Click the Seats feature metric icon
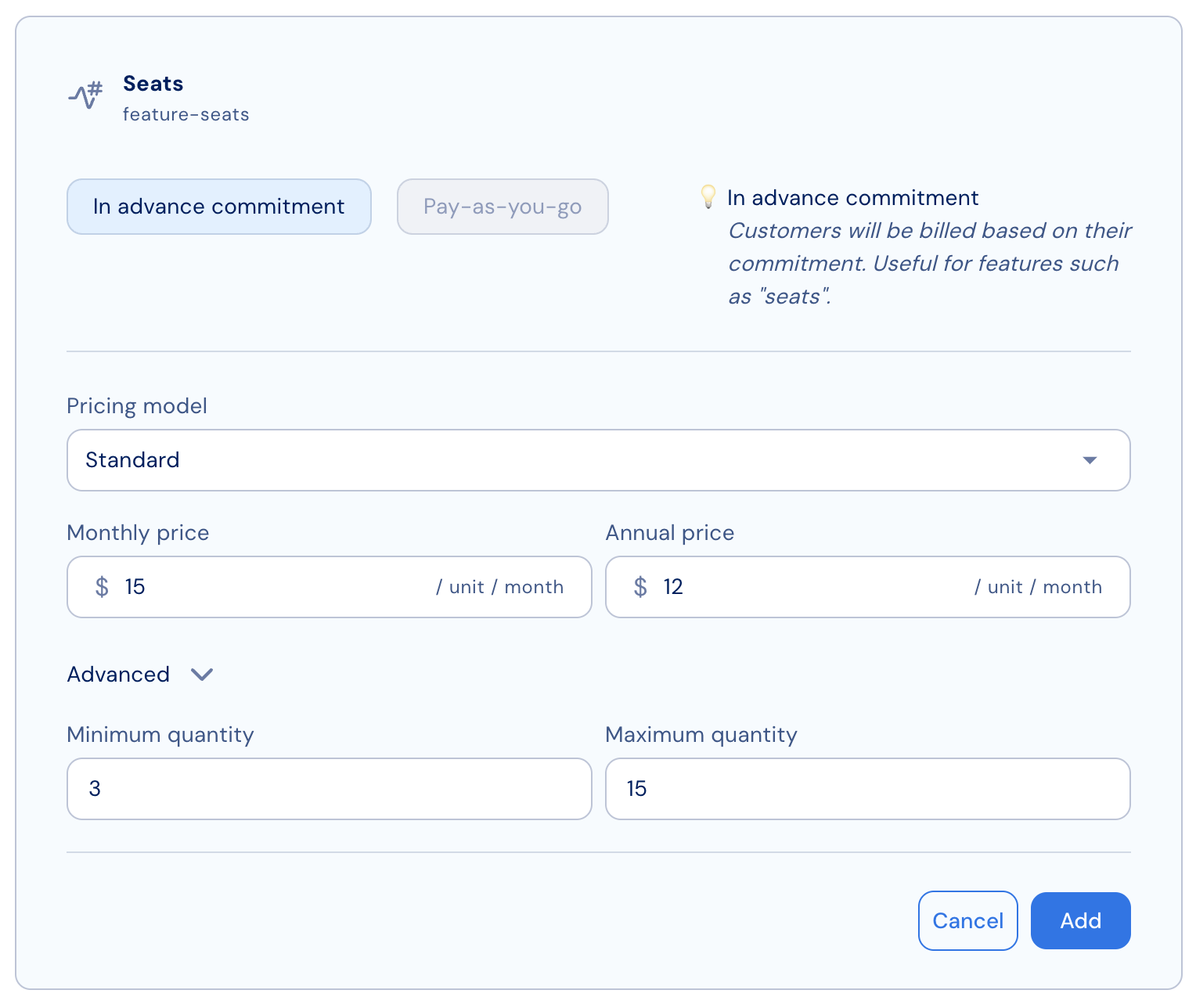 coord(85,95)
